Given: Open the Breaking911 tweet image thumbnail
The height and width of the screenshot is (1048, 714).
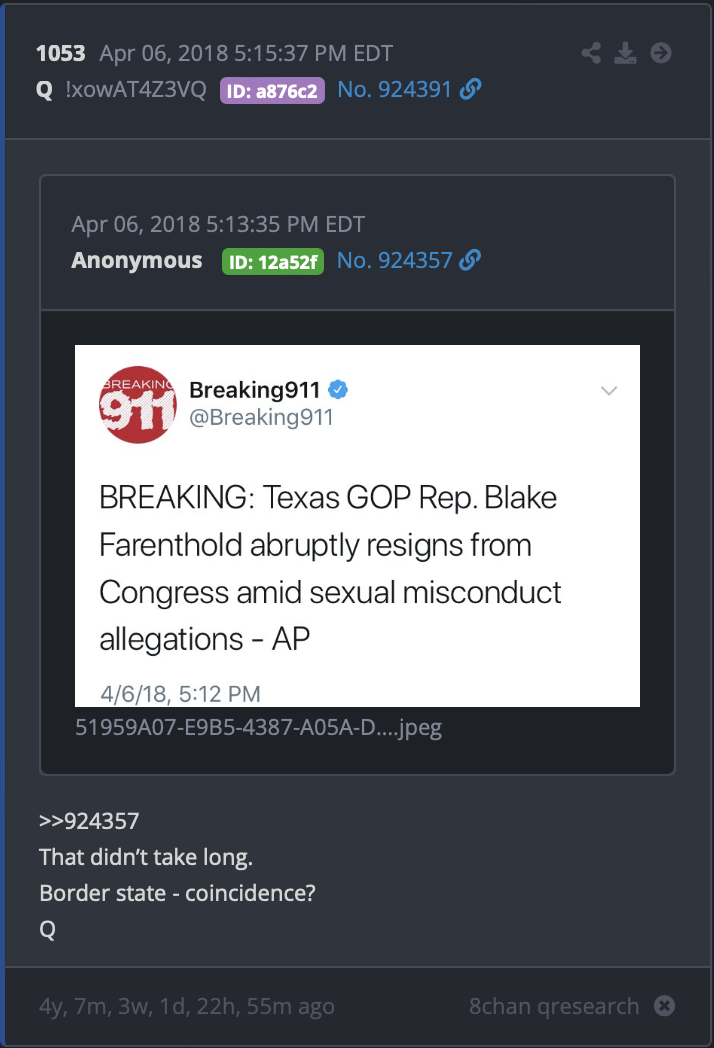Looking at the screenshot, I should point(357,525).
